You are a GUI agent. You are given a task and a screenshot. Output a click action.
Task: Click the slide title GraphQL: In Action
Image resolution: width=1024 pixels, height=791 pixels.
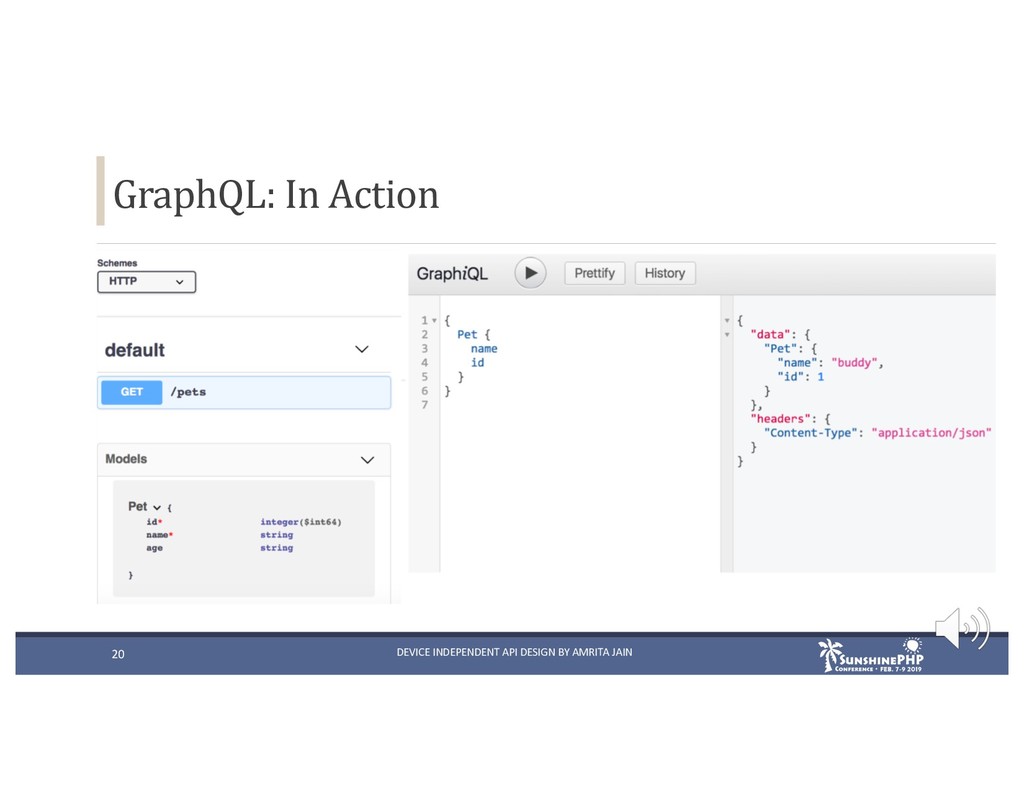tap(276, 195)
